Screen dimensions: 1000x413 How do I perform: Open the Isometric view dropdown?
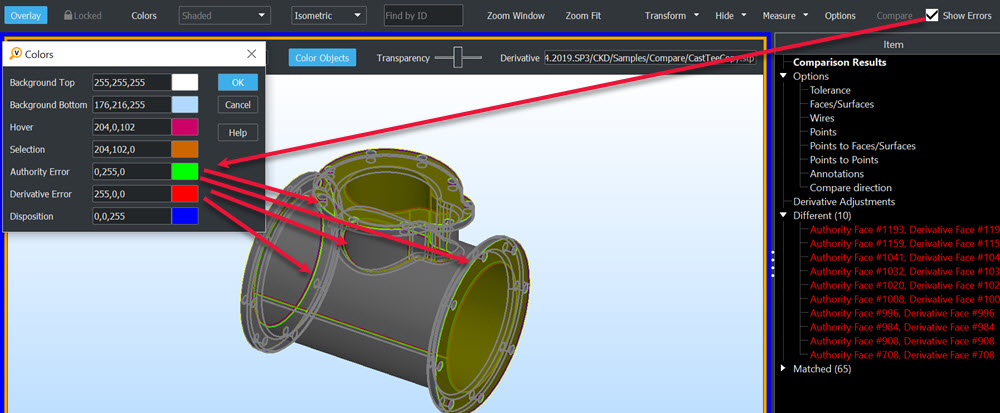[x=329, y=16]
